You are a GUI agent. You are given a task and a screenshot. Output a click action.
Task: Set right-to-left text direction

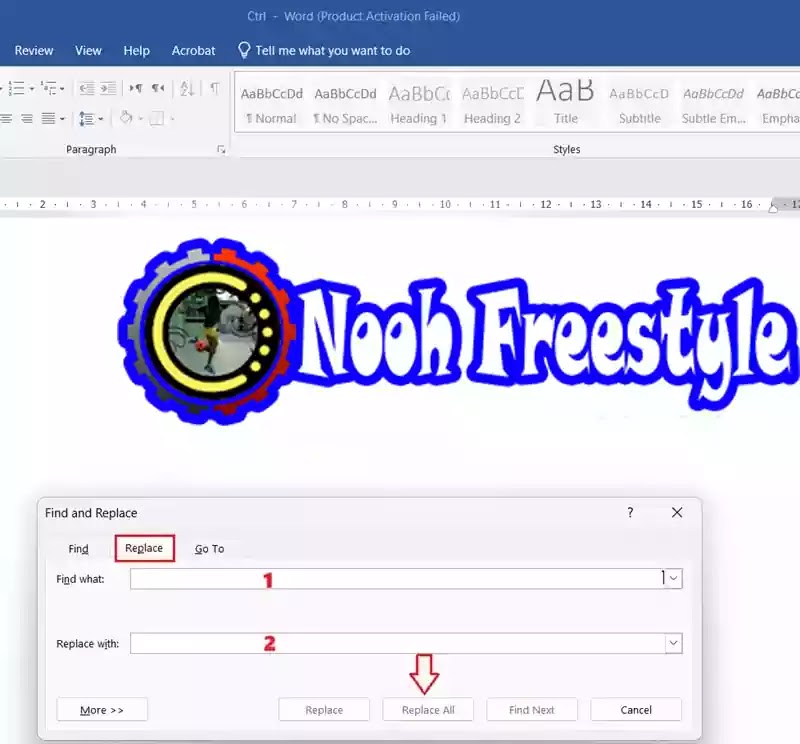(158, 88)
